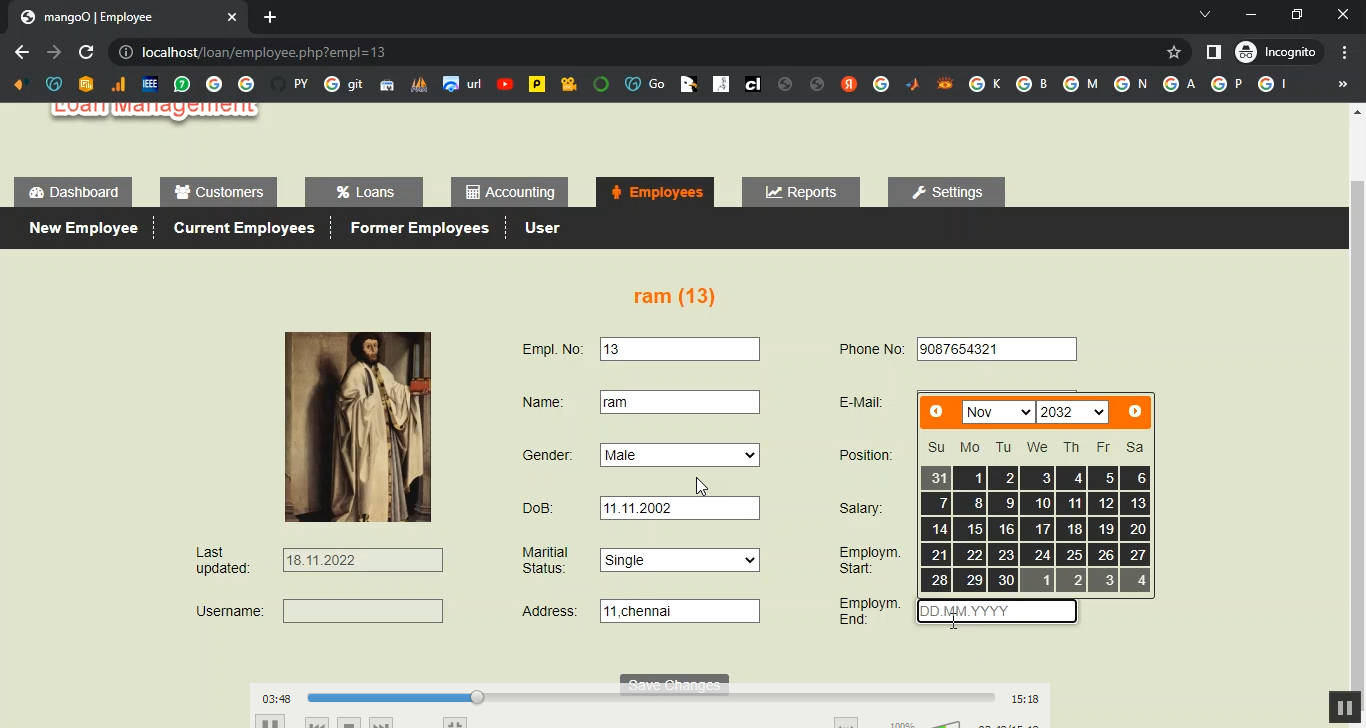
Task: Reload the current page
Action: tap(86, 52)
